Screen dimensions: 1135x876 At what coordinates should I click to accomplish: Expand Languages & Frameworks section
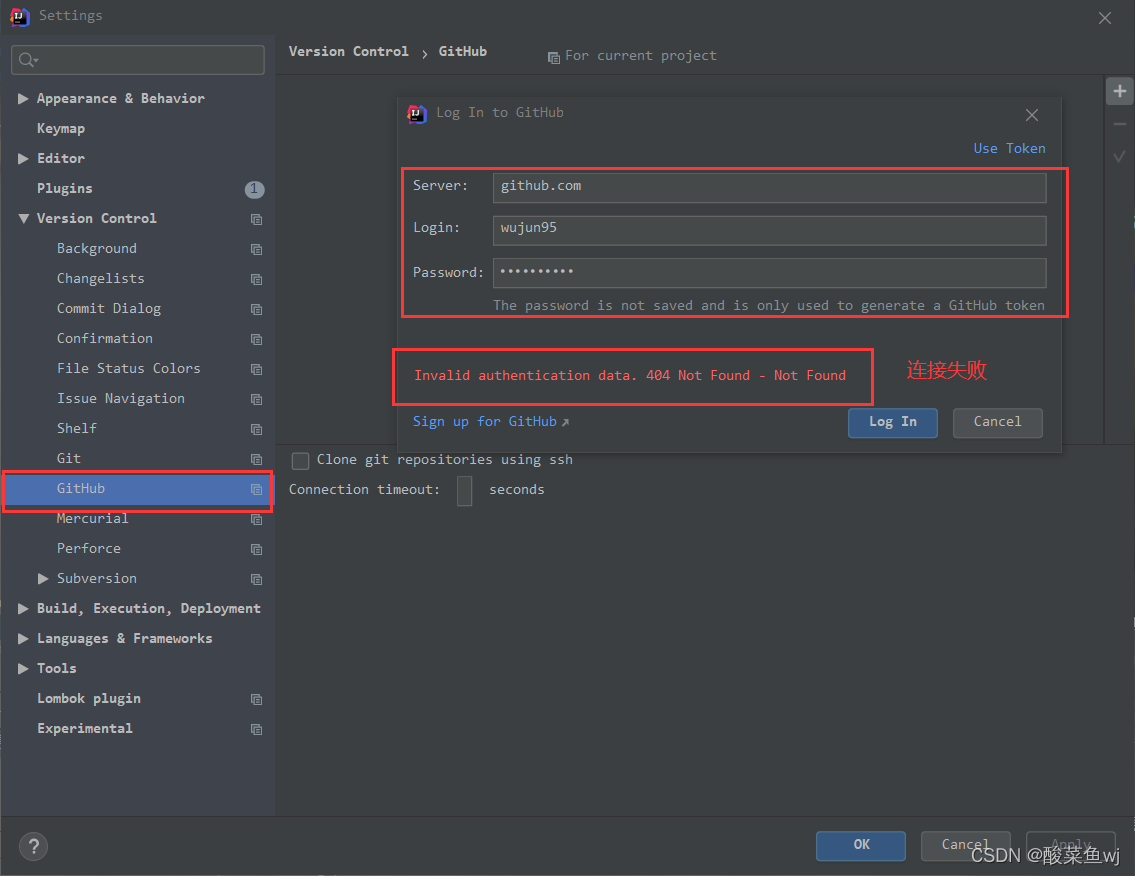coord(23,639)
